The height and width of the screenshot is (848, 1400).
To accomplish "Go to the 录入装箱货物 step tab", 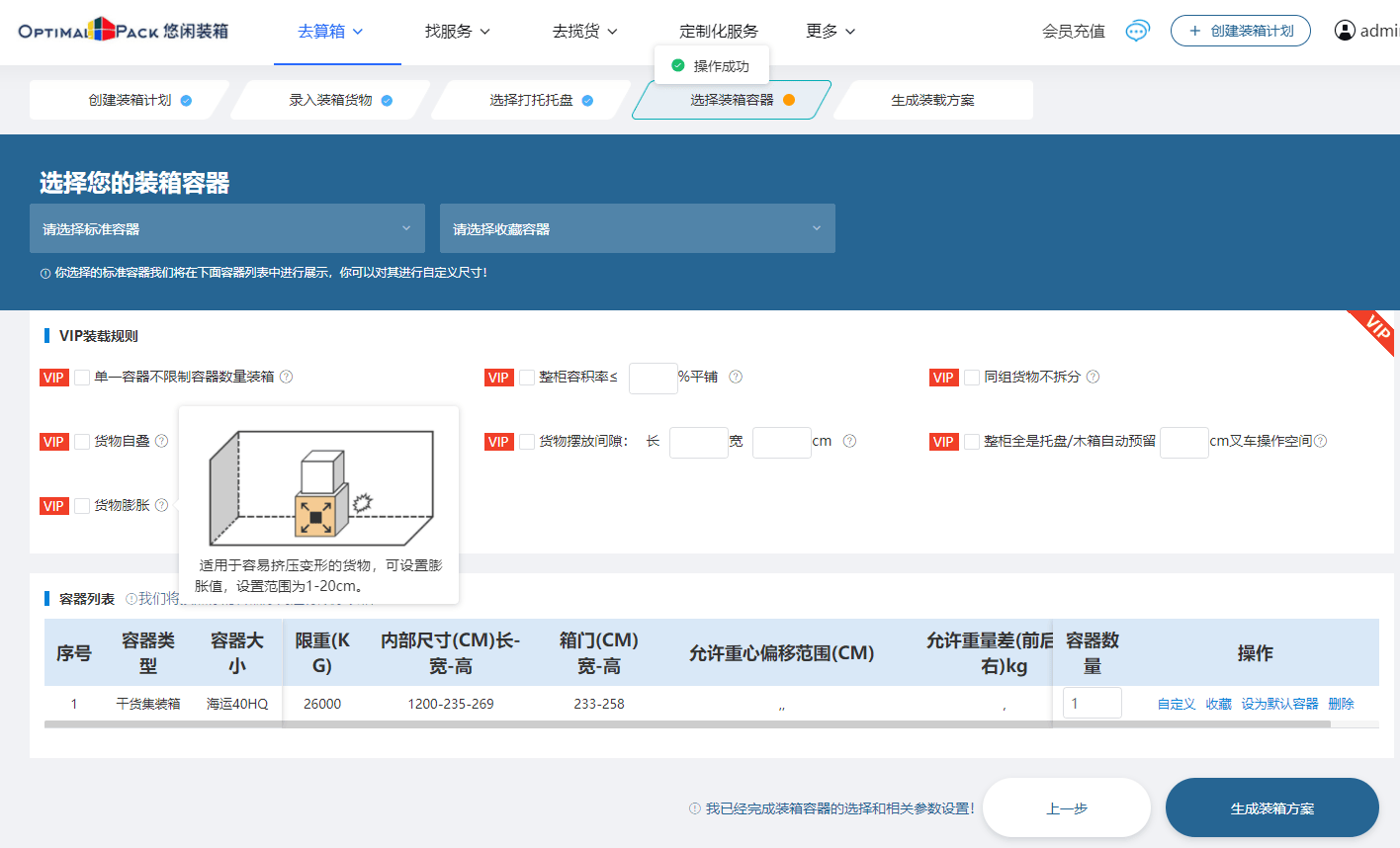I will (331, 100).
